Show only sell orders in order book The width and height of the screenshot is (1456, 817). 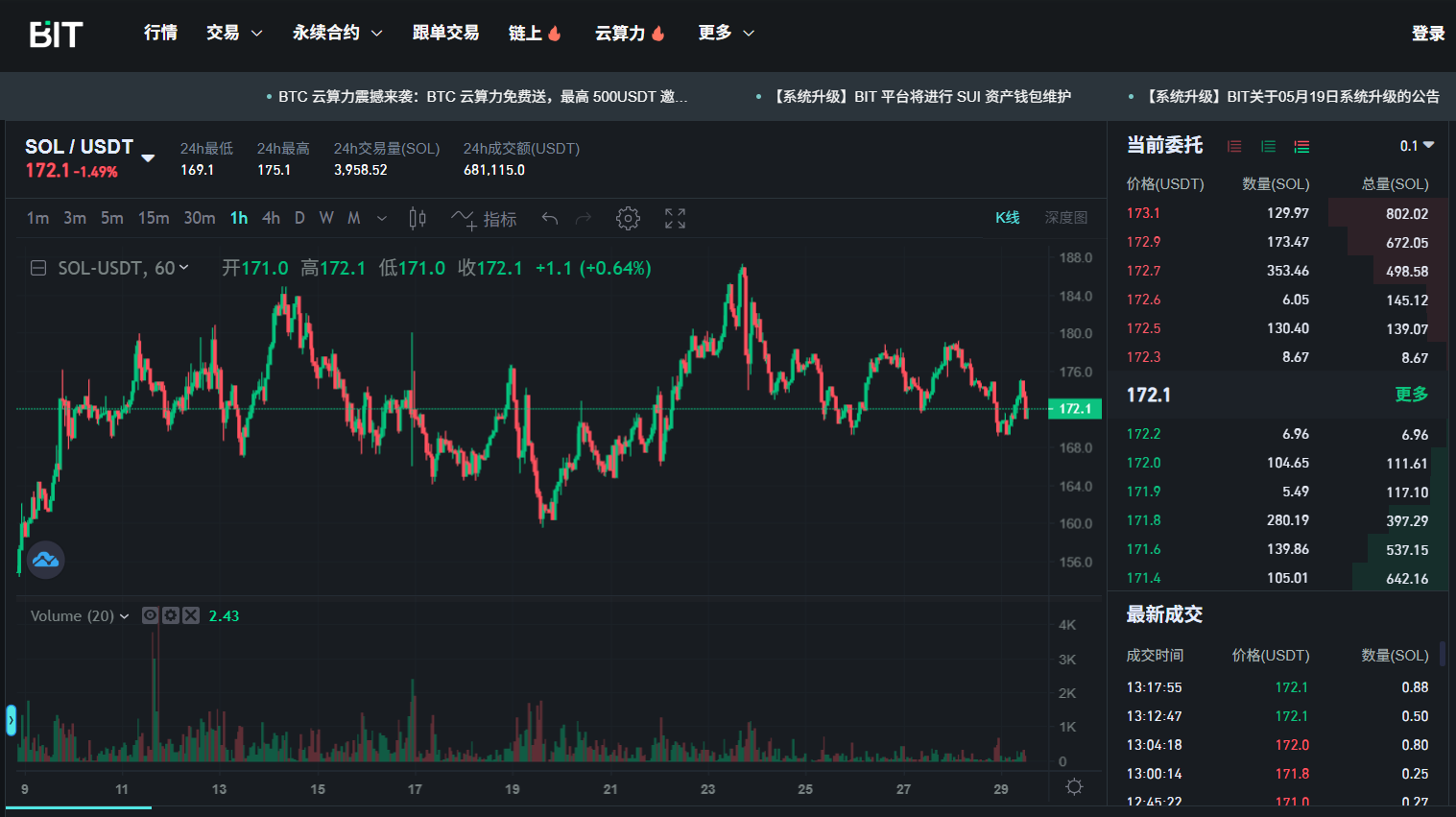click(1234, 147)
